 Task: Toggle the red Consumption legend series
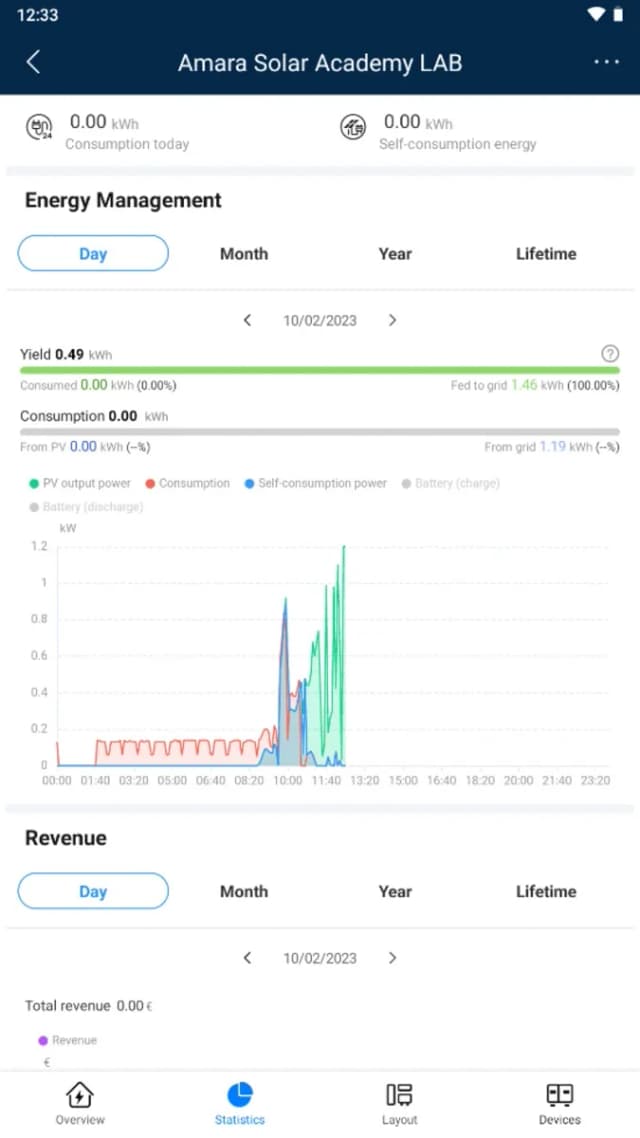point(188,483)
